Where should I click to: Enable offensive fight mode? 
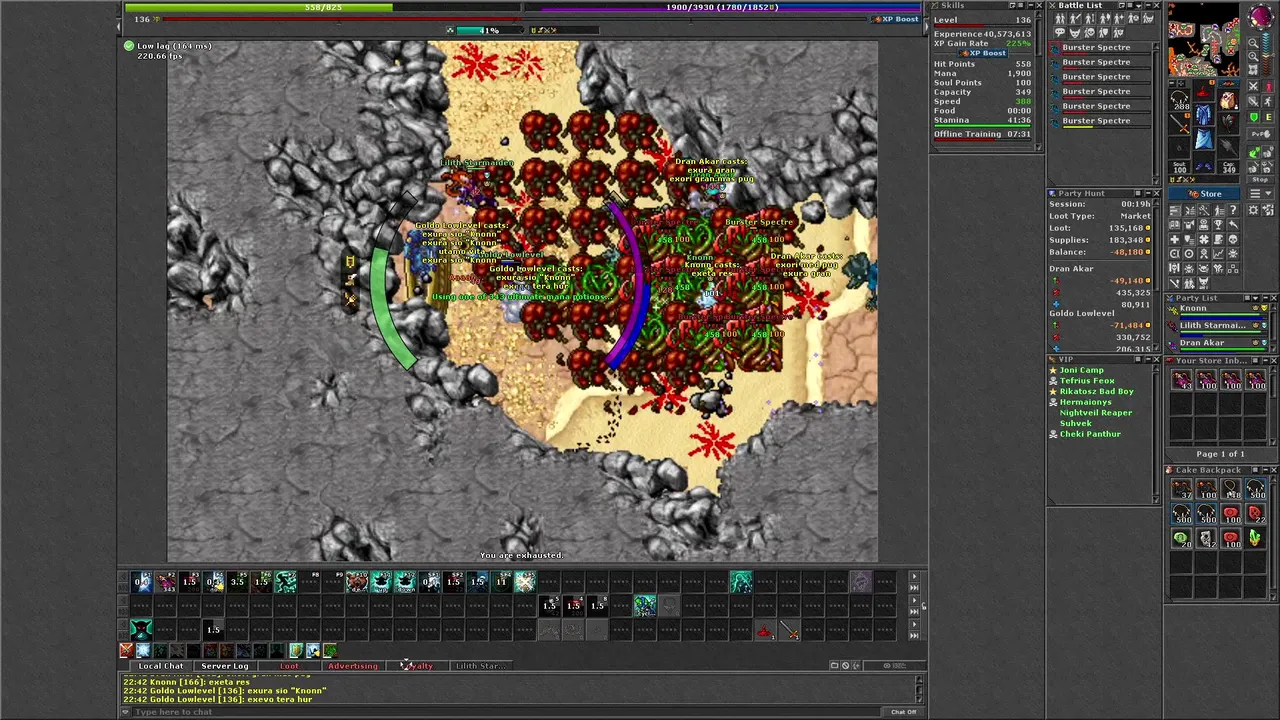point(1254,86)
